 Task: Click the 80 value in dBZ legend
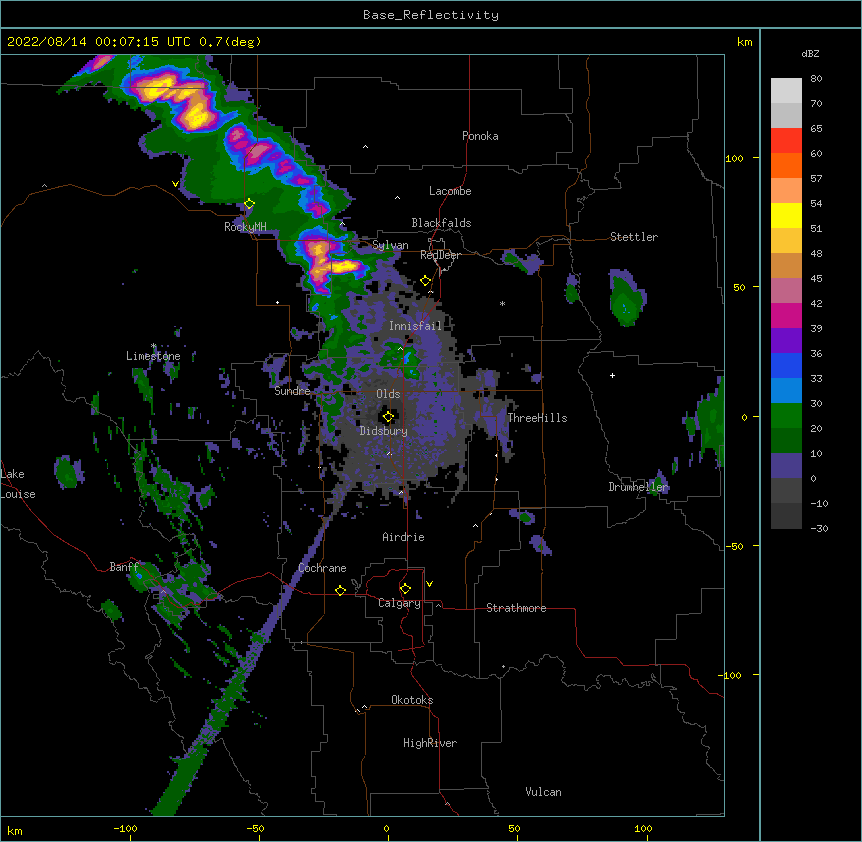coord(816,79)
